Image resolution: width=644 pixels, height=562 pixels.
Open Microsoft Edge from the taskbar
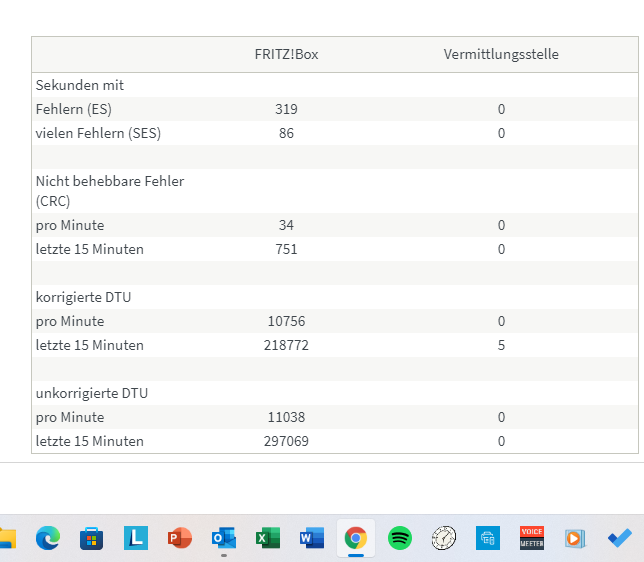click(48, 538)
